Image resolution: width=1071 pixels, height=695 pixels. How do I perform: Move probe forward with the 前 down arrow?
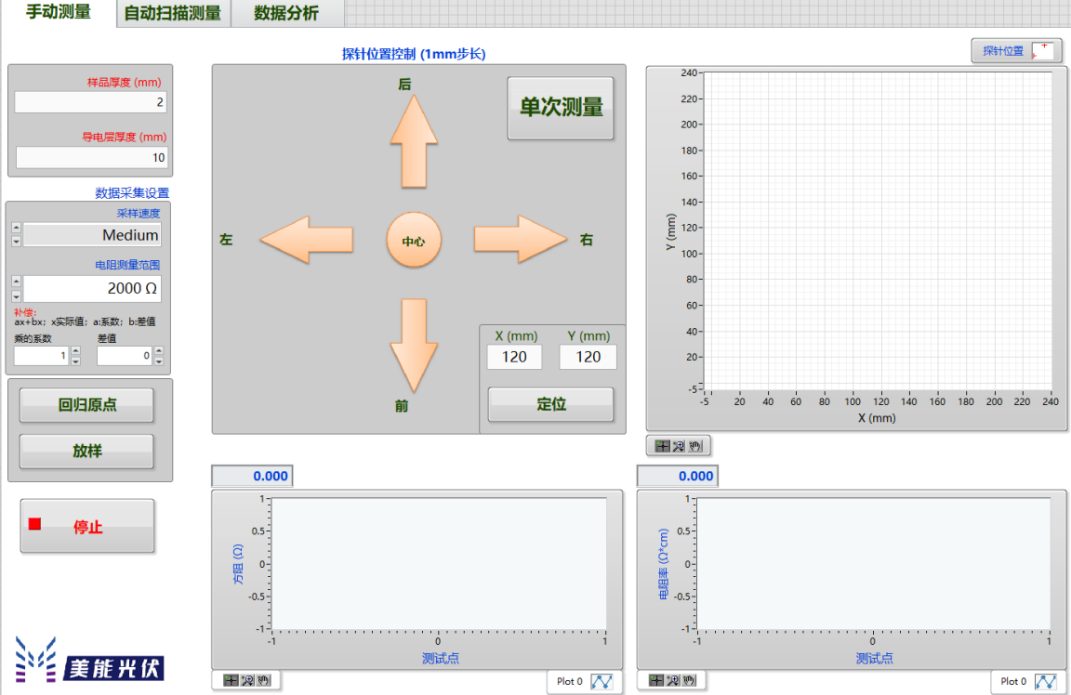pos(414,345)
